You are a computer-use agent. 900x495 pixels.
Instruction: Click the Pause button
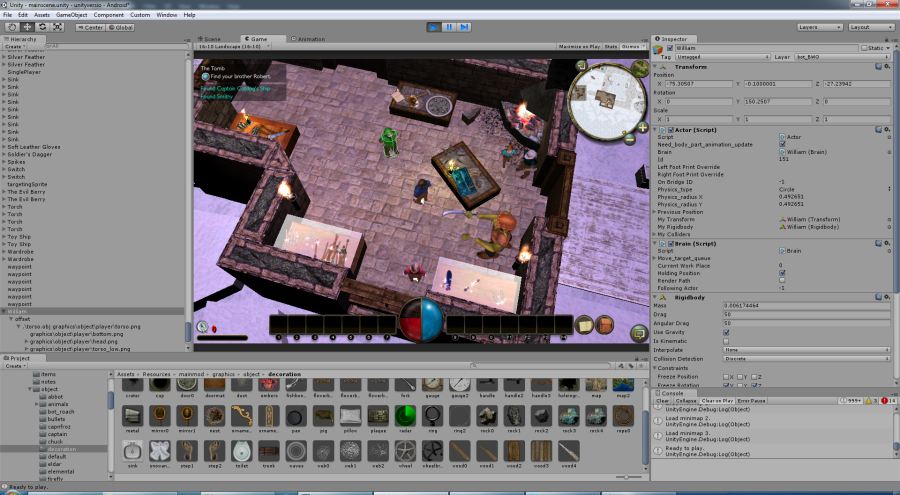coord(449,27)
